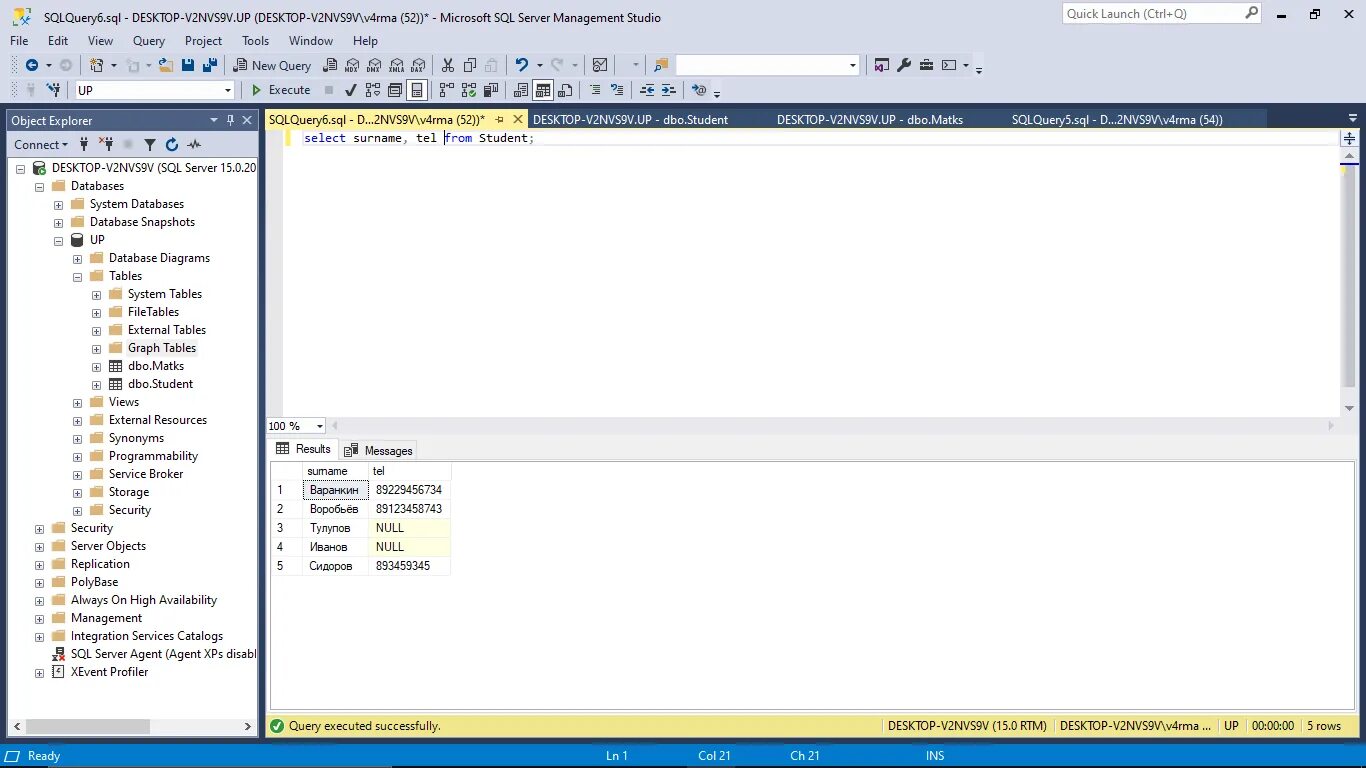The image size is (1366, 768).
Task: Toggle the Object Explorer auto-hide pin
Action: click(x=230, y=120)
